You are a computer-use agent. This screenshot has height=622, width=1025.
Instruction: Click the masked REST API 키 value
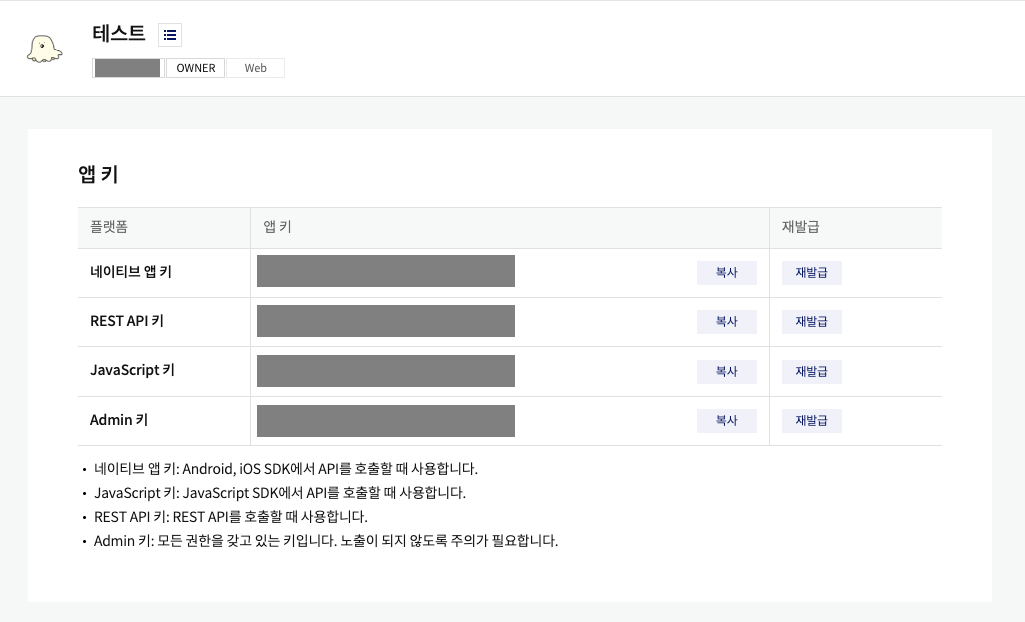386,321
